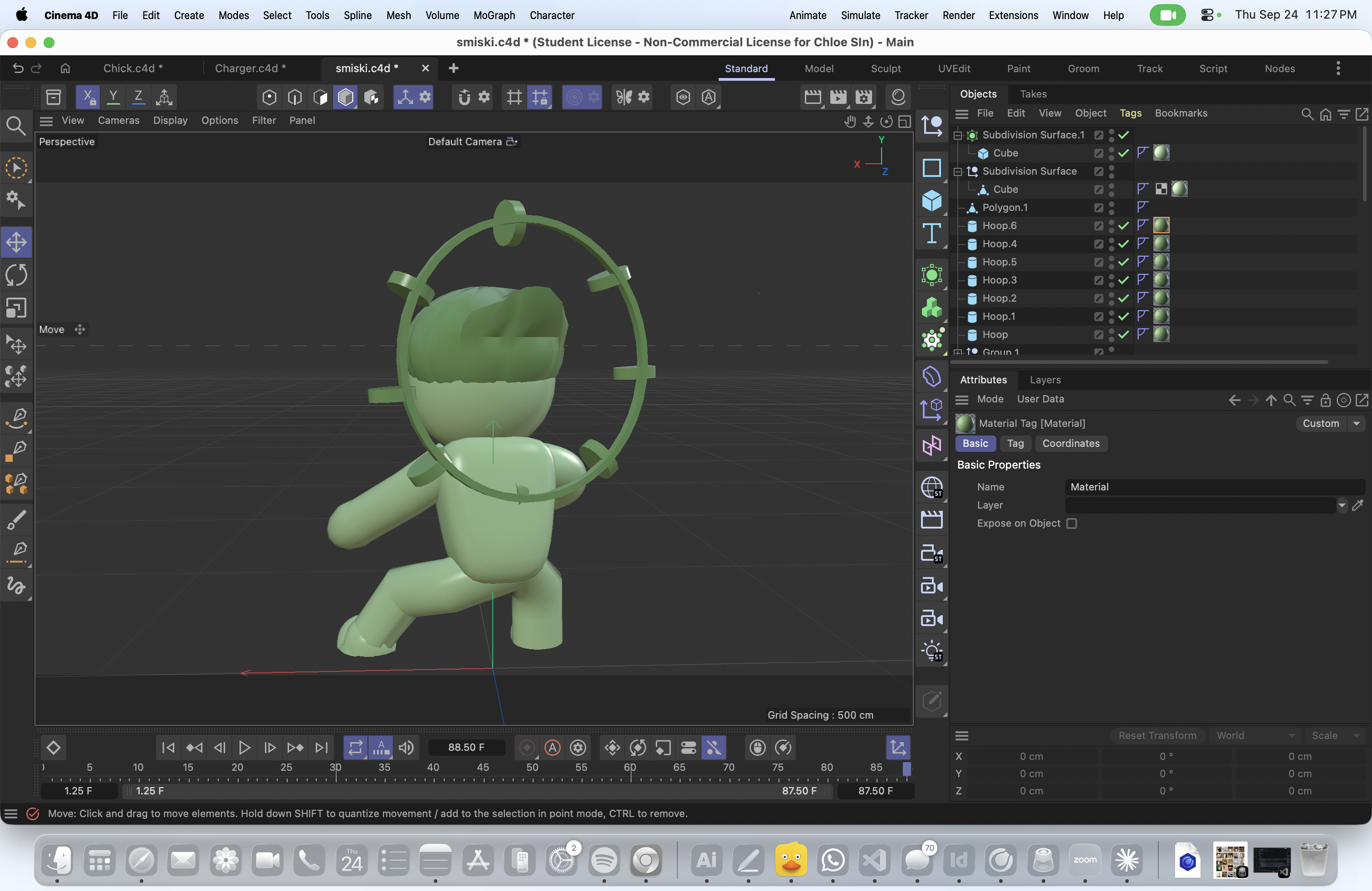The image size is (1372, 891).
Task: Switch to the UVEdit layout
Action: point(954,69)
